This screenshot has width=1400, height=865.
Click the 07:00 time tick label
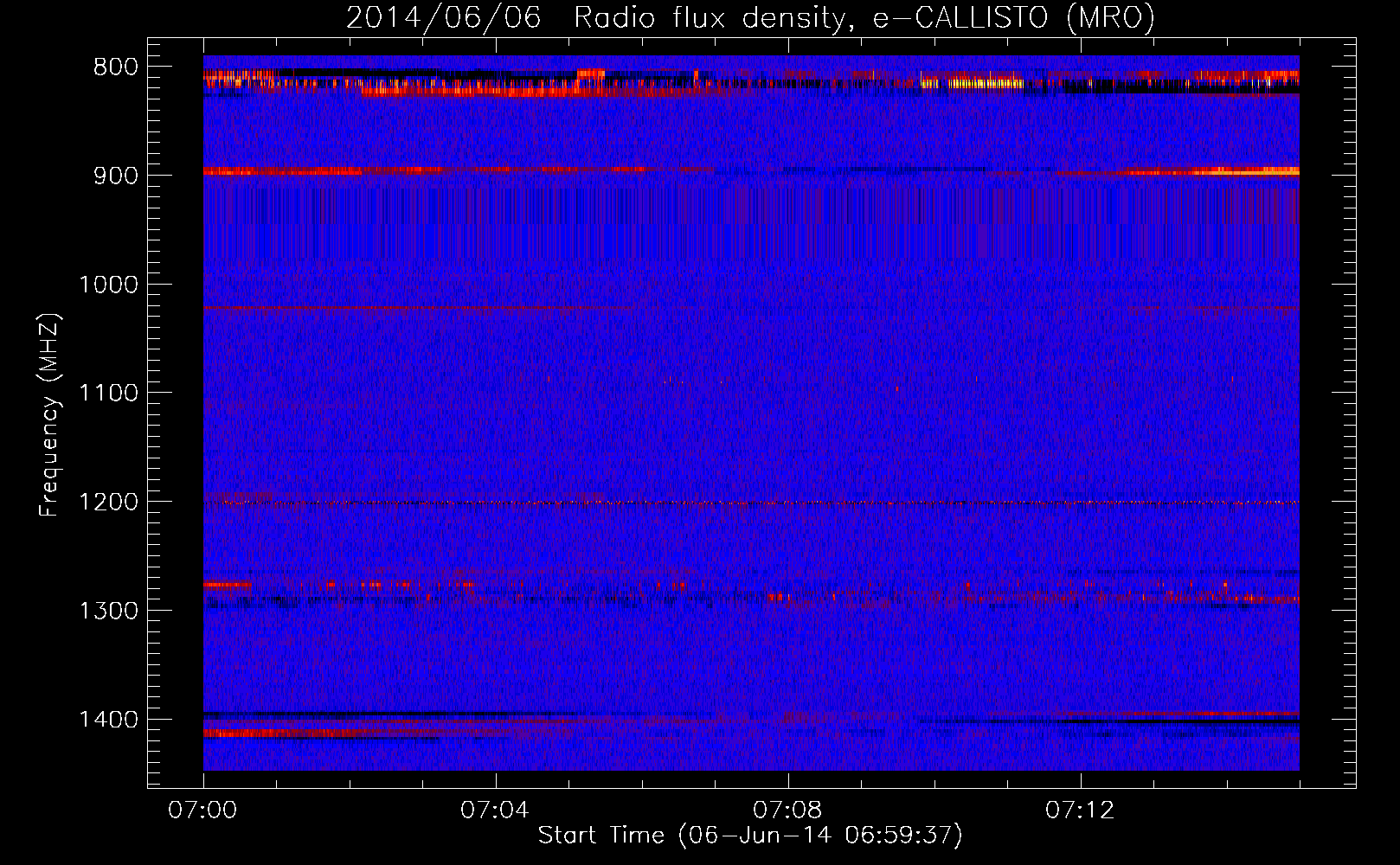(x=202, y=811)
